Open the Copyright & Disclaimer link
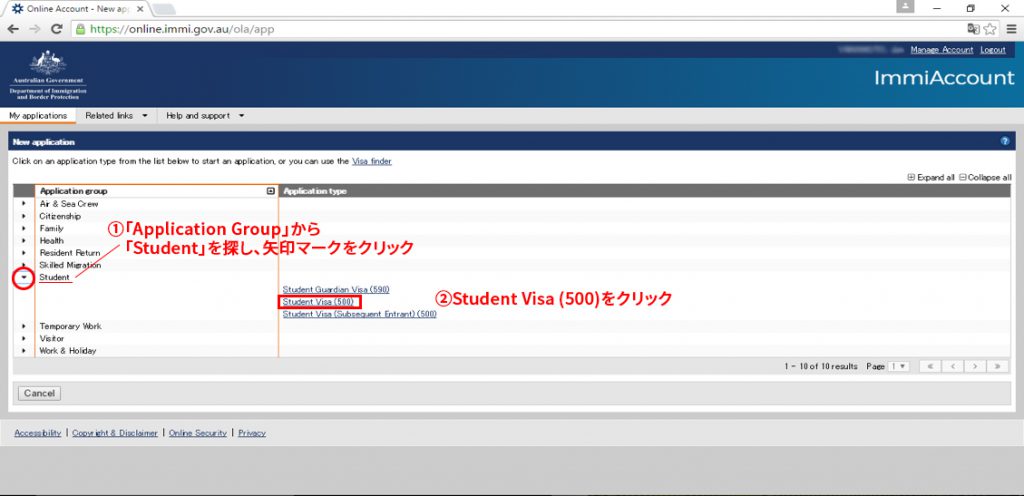 (x=115, y=433)
